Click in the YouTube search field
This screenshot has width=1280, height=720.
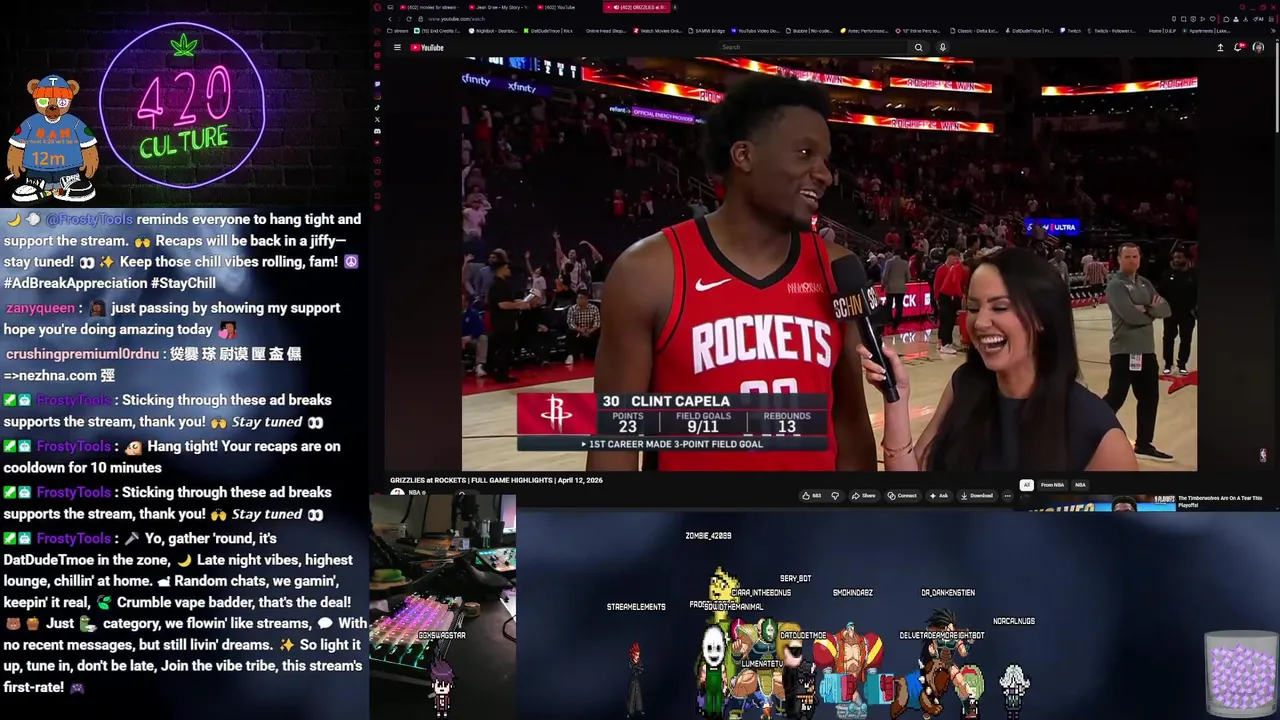point(813,47)
